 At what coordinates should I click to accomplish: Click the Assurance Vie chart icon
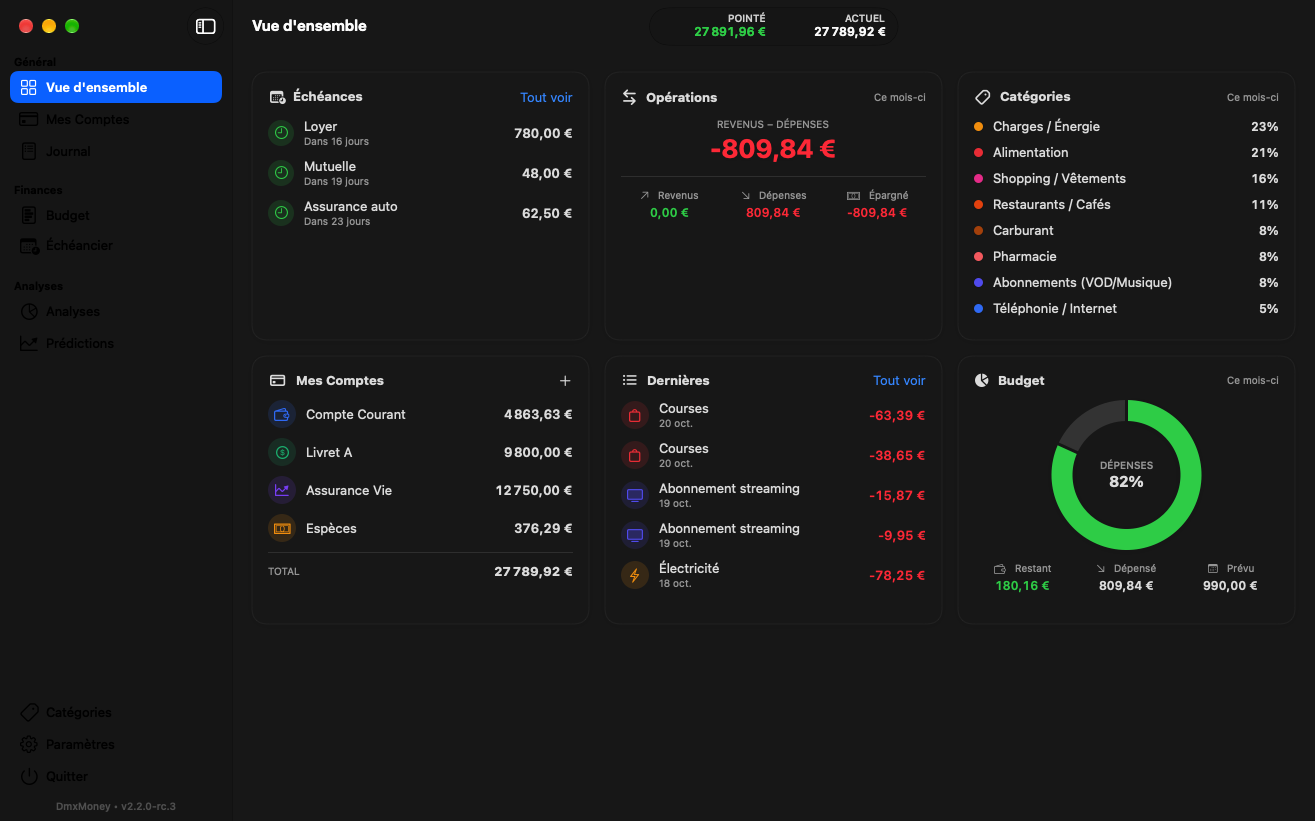[x=282, y=490]
